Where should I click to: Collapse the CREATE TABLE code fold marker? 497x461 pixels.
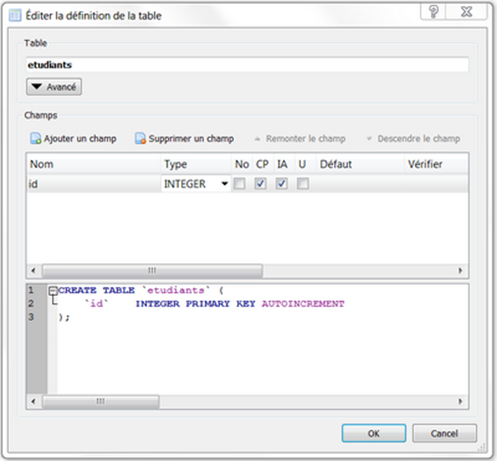tap(53, 291)
